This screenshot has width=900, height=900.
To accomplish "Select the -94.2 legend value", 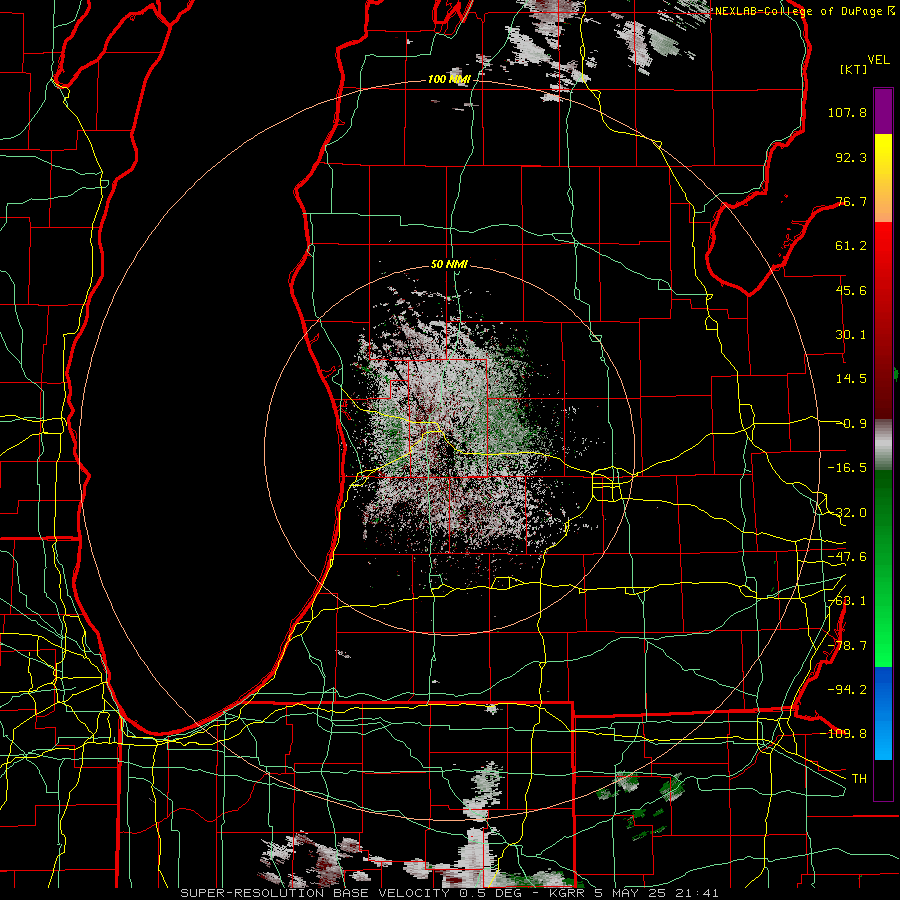I will point(847,690).
